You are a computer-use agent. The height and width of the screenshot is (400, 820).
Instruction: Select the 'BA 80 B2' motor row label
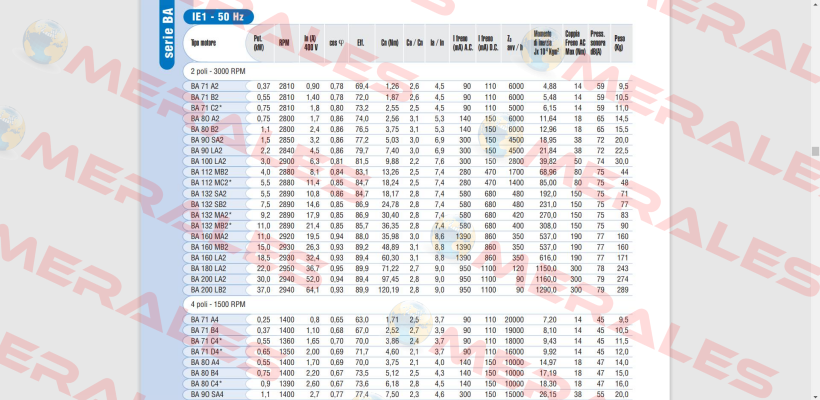[204, 129]
